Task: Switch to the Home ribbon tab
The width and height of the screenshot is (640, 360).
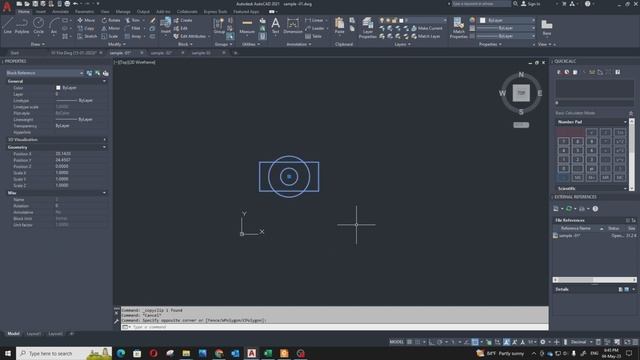Action: tap(24, 12)
